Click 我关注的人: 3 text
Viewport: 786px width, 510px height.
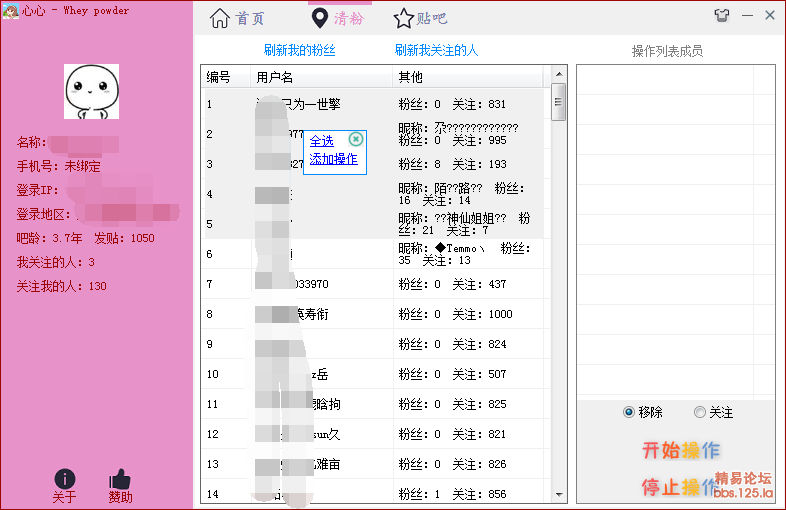(x=55, y=262)
